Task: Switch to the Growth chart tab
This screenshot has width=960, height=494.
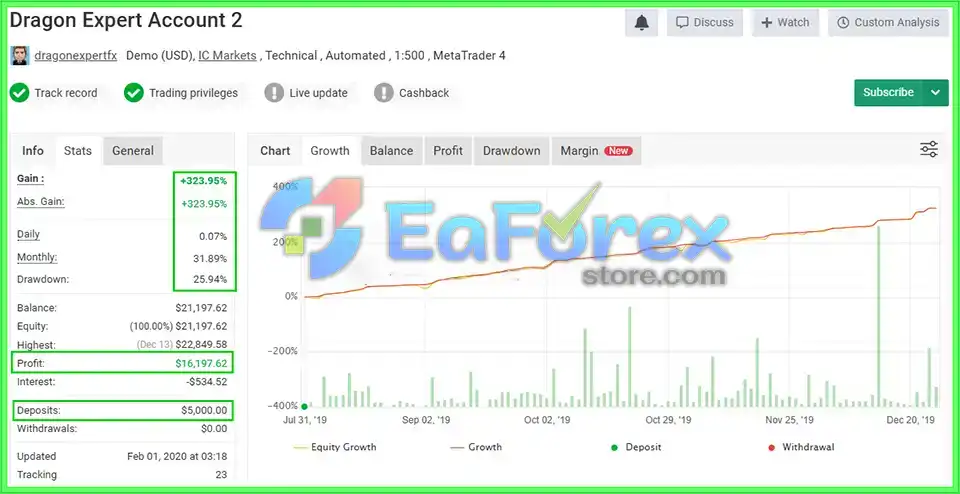Action: point(330,151)
